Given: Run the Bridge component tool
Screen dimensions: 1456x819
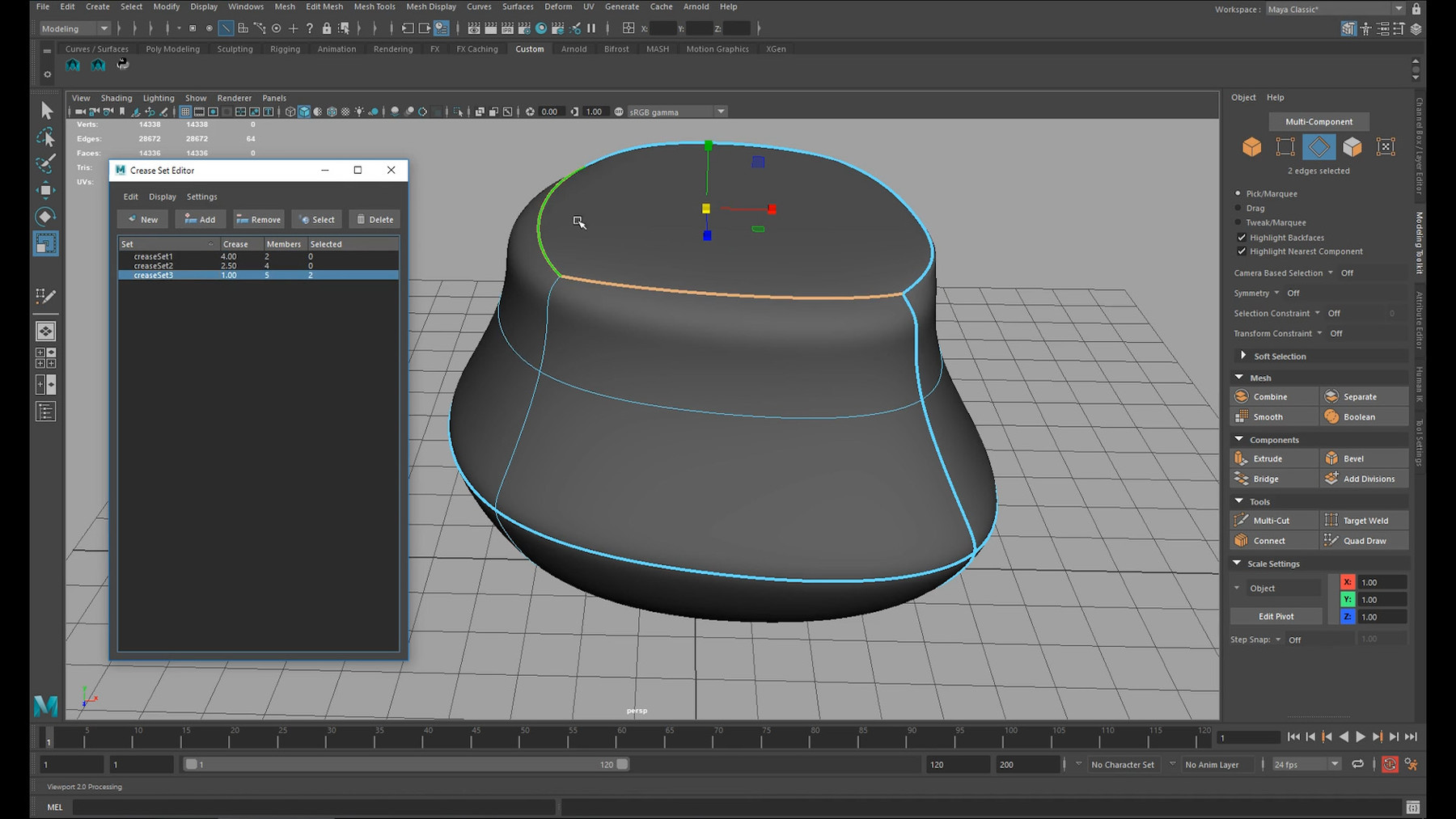Looking at the screenshot, I should pos(1274,479).
